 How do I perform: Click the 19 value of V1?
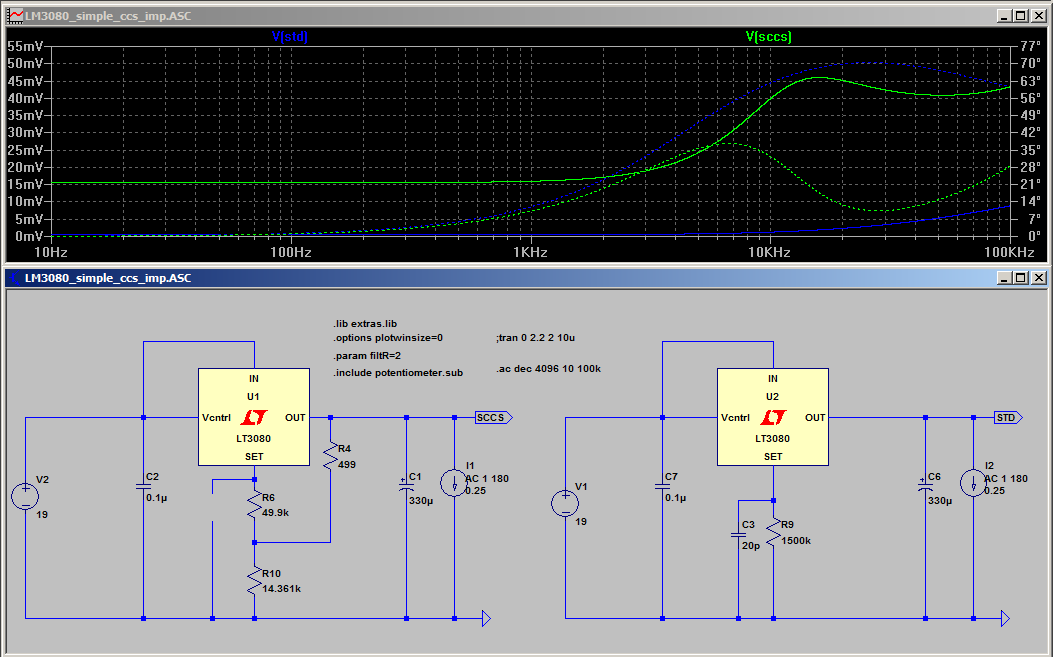(x=581, y=521)
